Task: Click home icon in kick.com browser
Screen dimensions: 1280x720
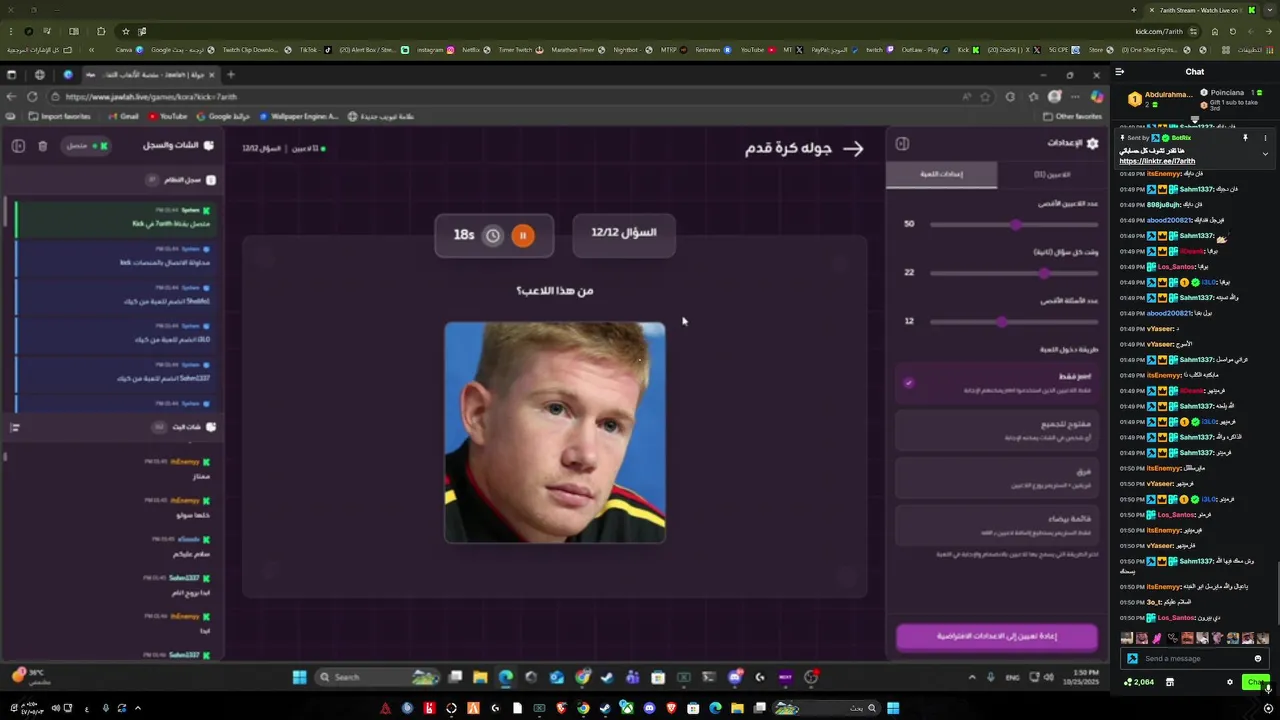Action: pos(1215,31)
